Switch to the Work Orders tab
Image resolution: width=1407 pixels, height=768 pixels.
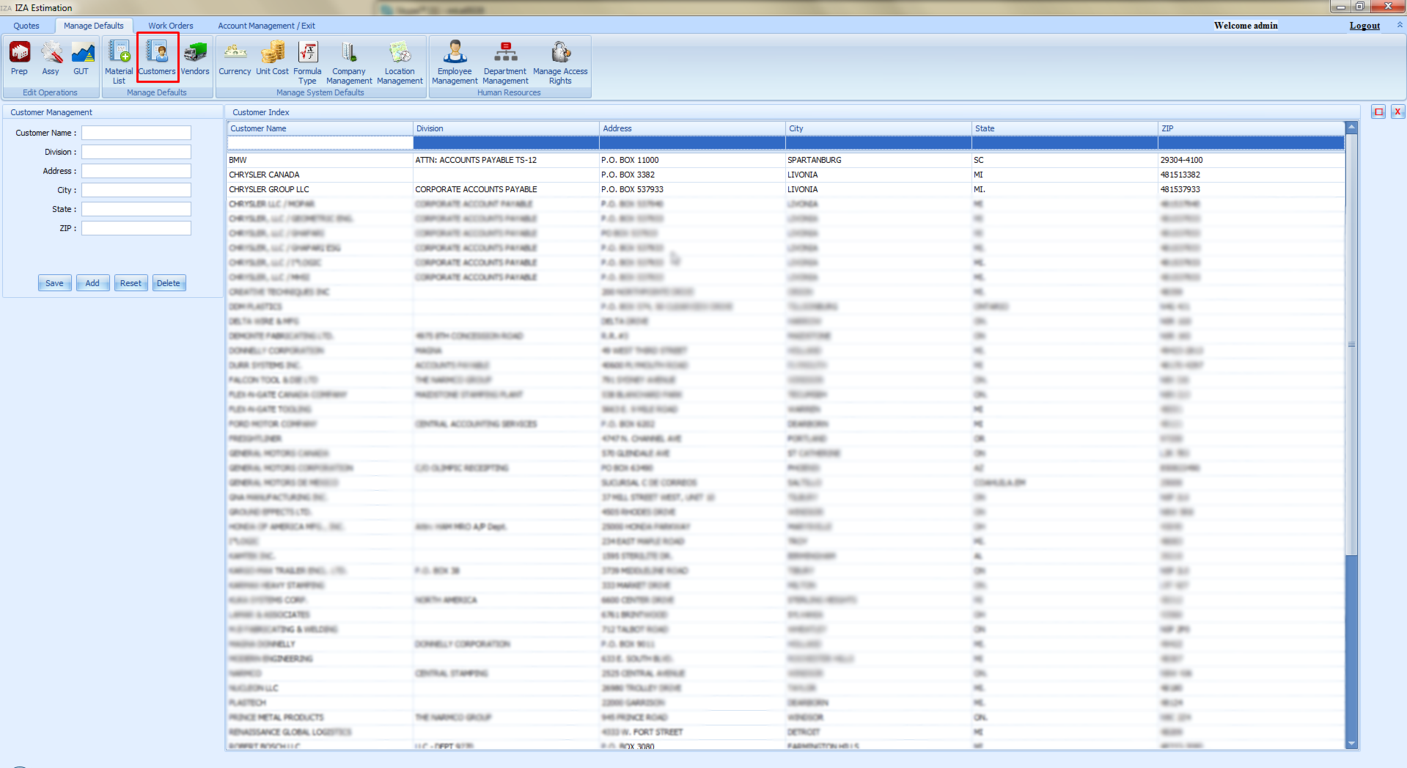(x=171, y=26)
